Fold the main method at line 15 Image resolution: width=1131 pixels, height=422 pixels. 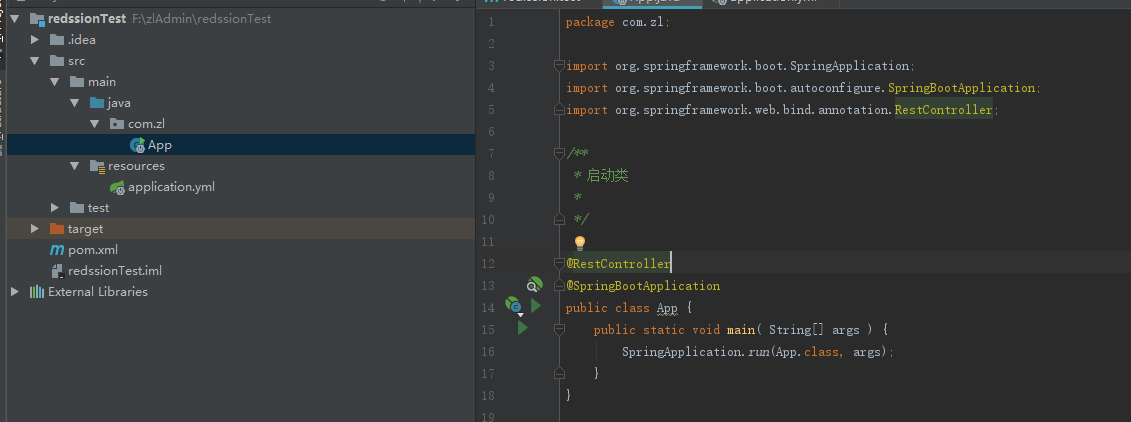pos(560,329)
